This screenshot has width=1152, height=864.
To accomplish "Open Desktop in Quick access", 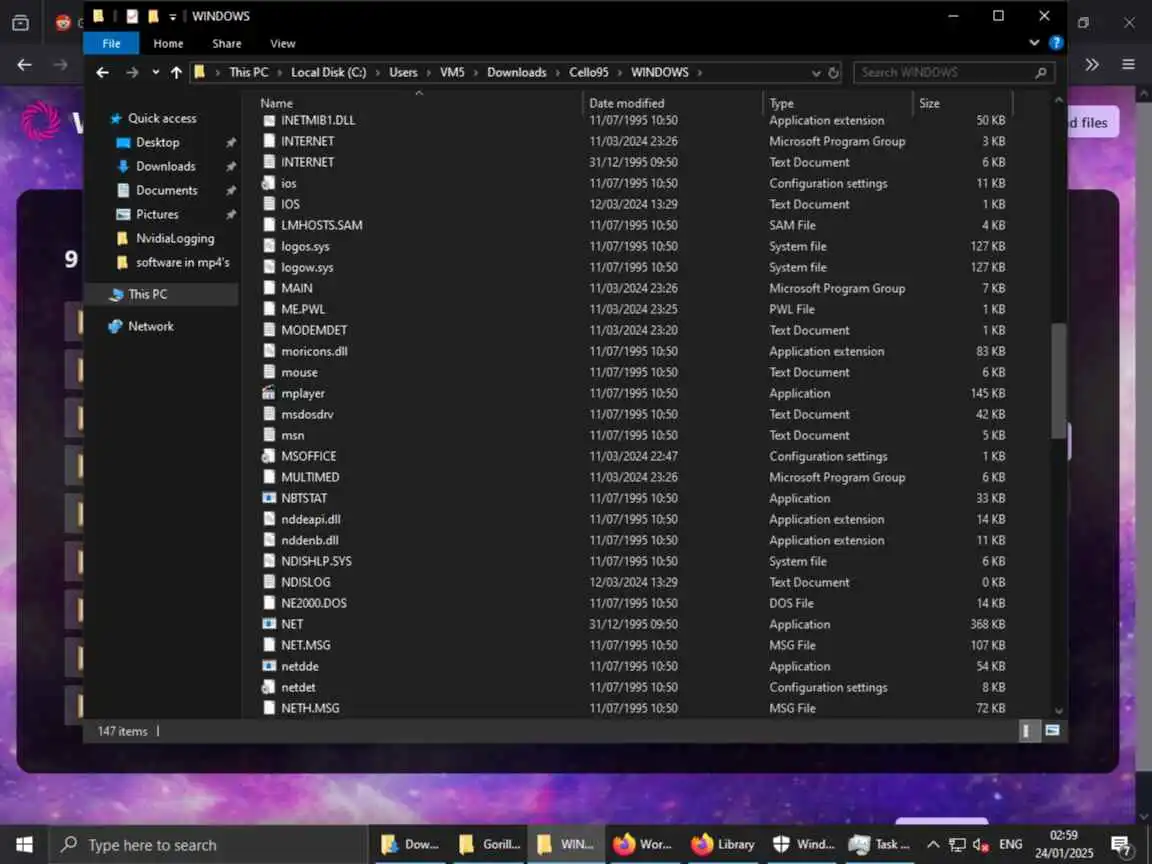I will (x=157, y=143).
